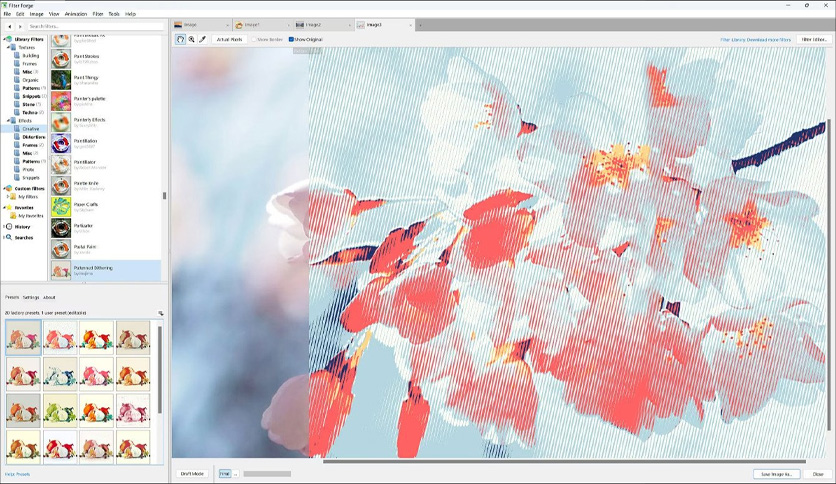836x484 pixels.
Task: Switch to the About tab
Action: [x=49, y=297]
